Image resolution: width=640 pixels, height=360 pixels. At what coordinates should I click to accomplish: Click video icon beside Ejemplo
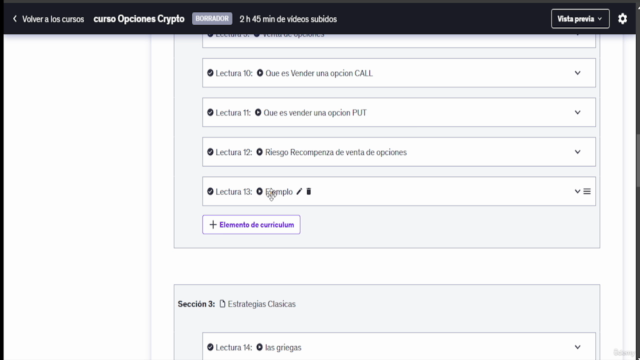[260, 191]
